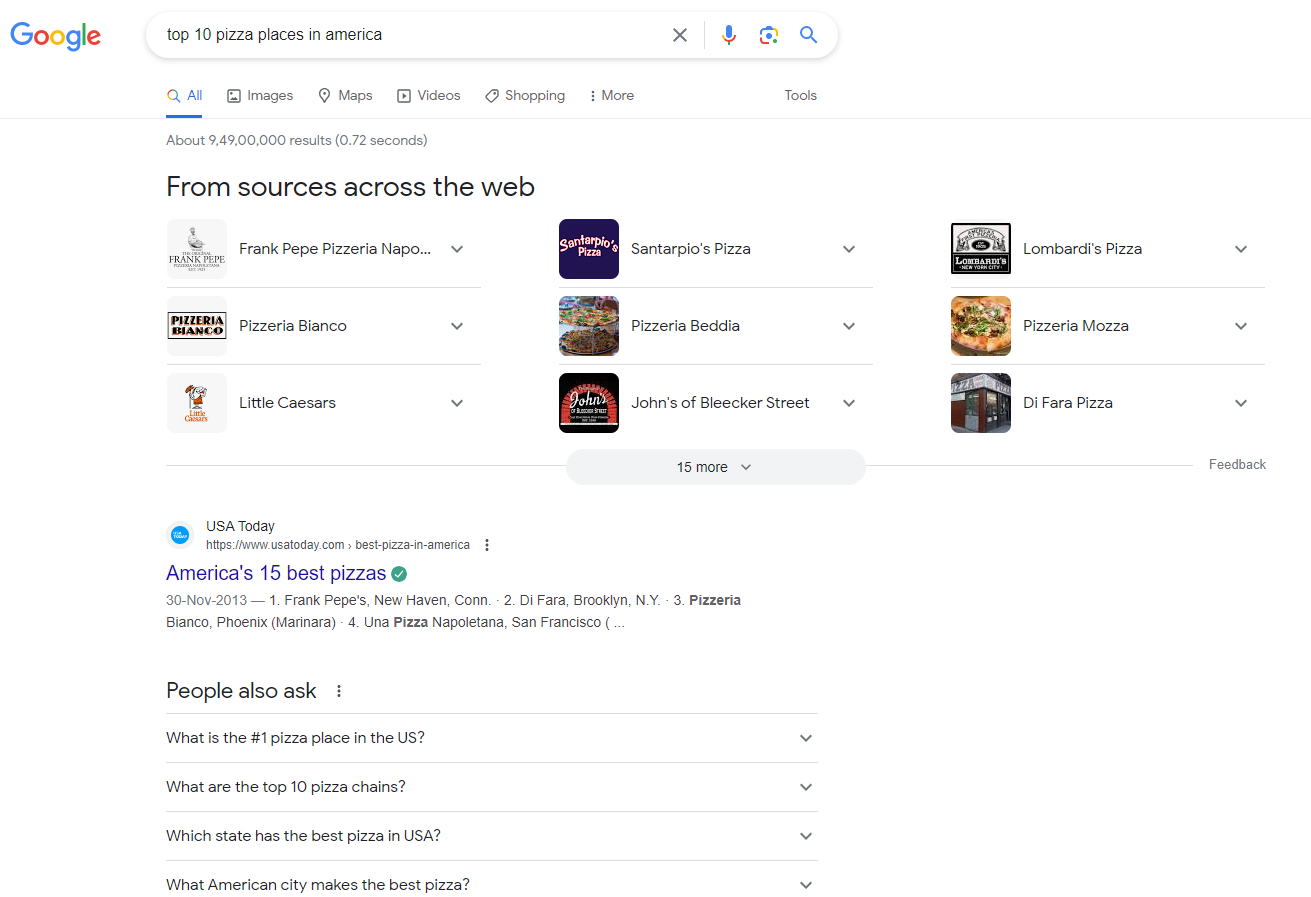1311x897 pixels.
Task: Expand question about #1 pizza place
Action: [492, 738]
